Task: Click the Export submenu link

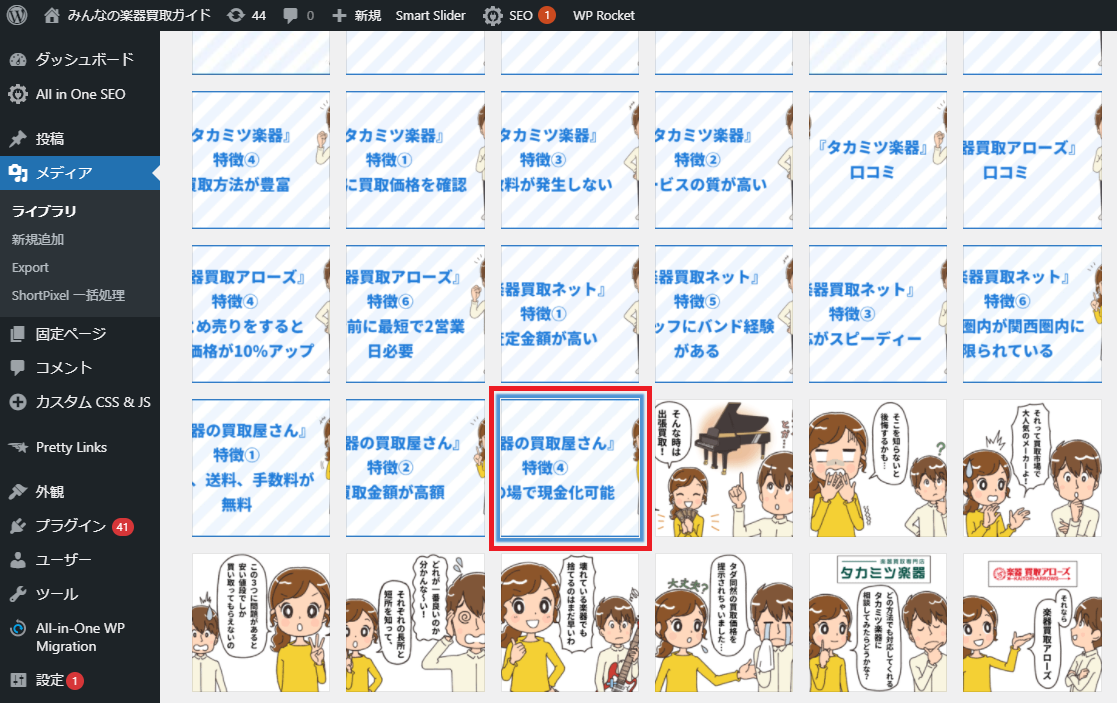Action: point(30,267)
